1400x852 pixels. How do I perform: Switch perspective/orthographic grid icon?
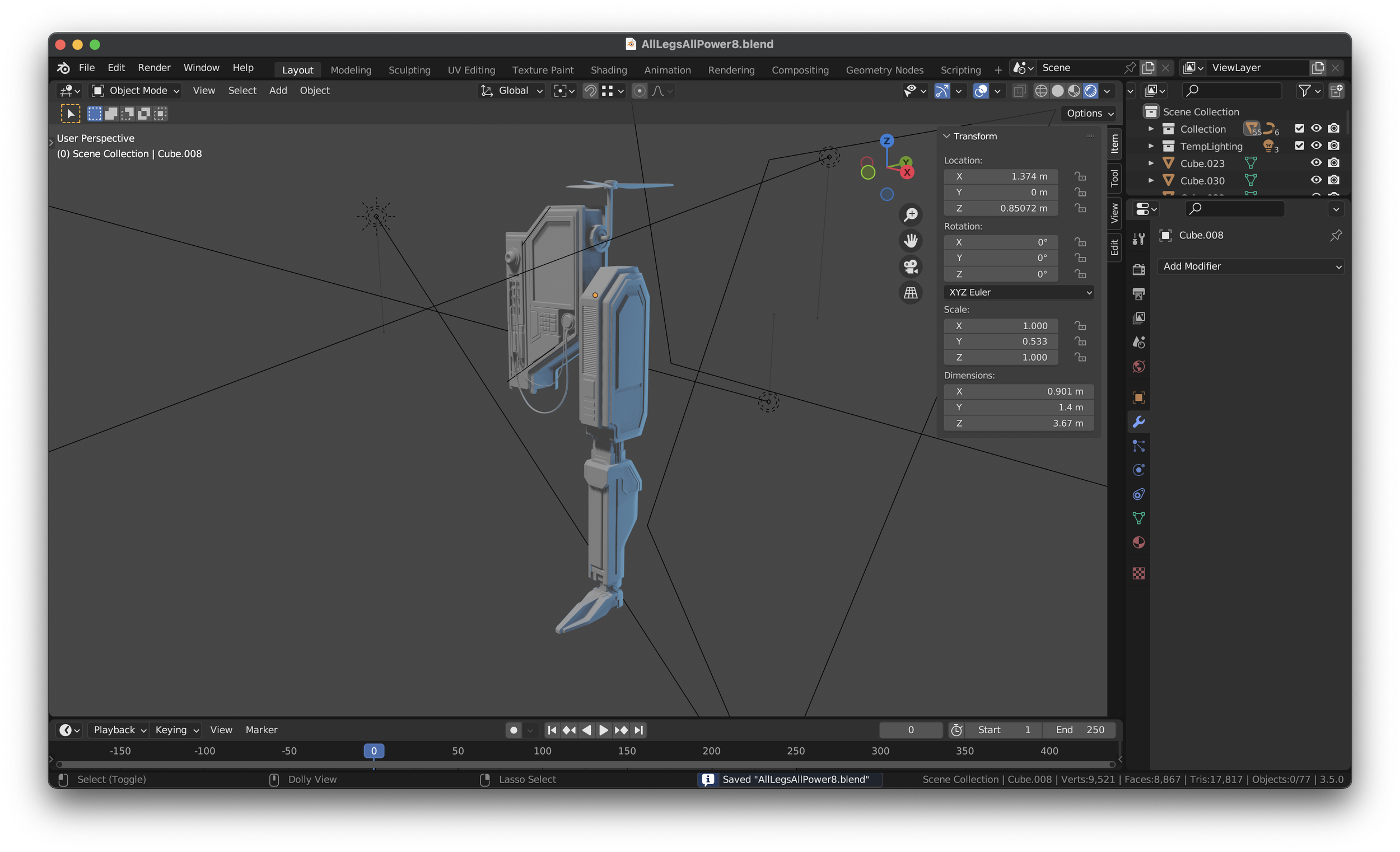(x=910, y=293)
